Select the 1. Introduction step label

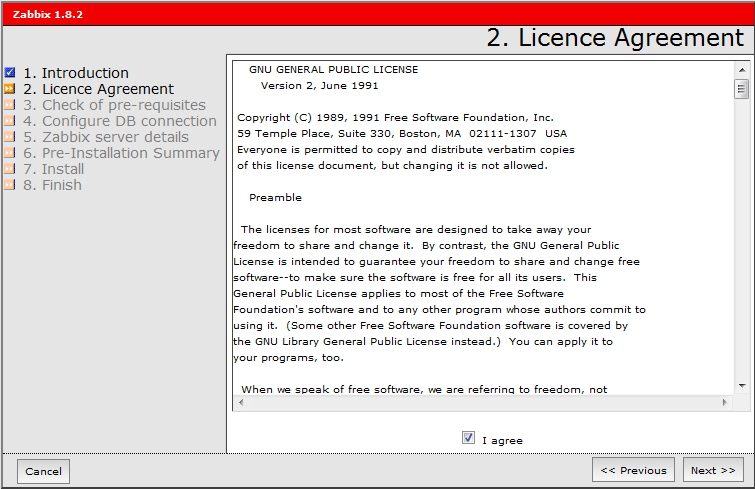(76, 73)
